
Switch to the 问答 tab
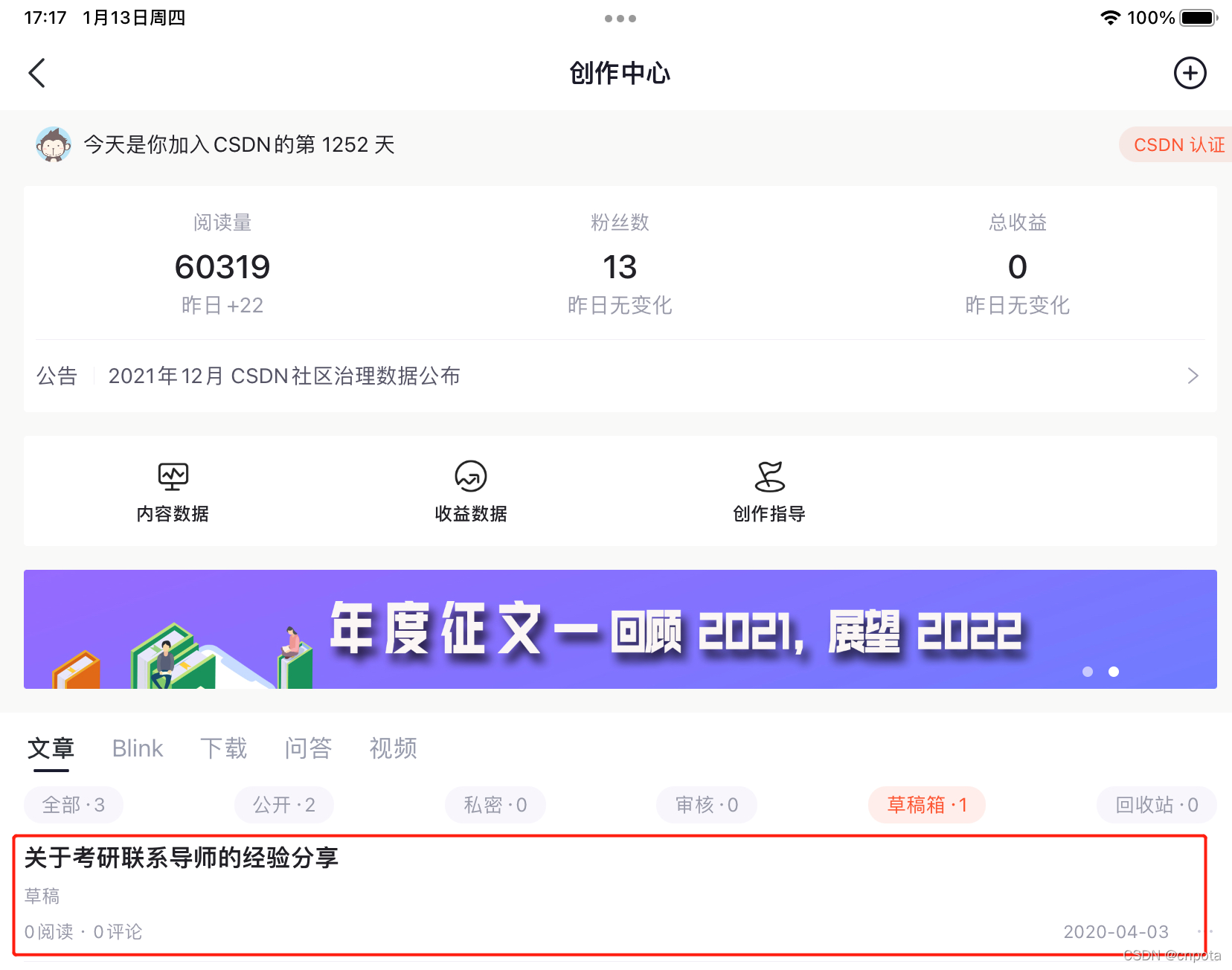tap(308, 748)
